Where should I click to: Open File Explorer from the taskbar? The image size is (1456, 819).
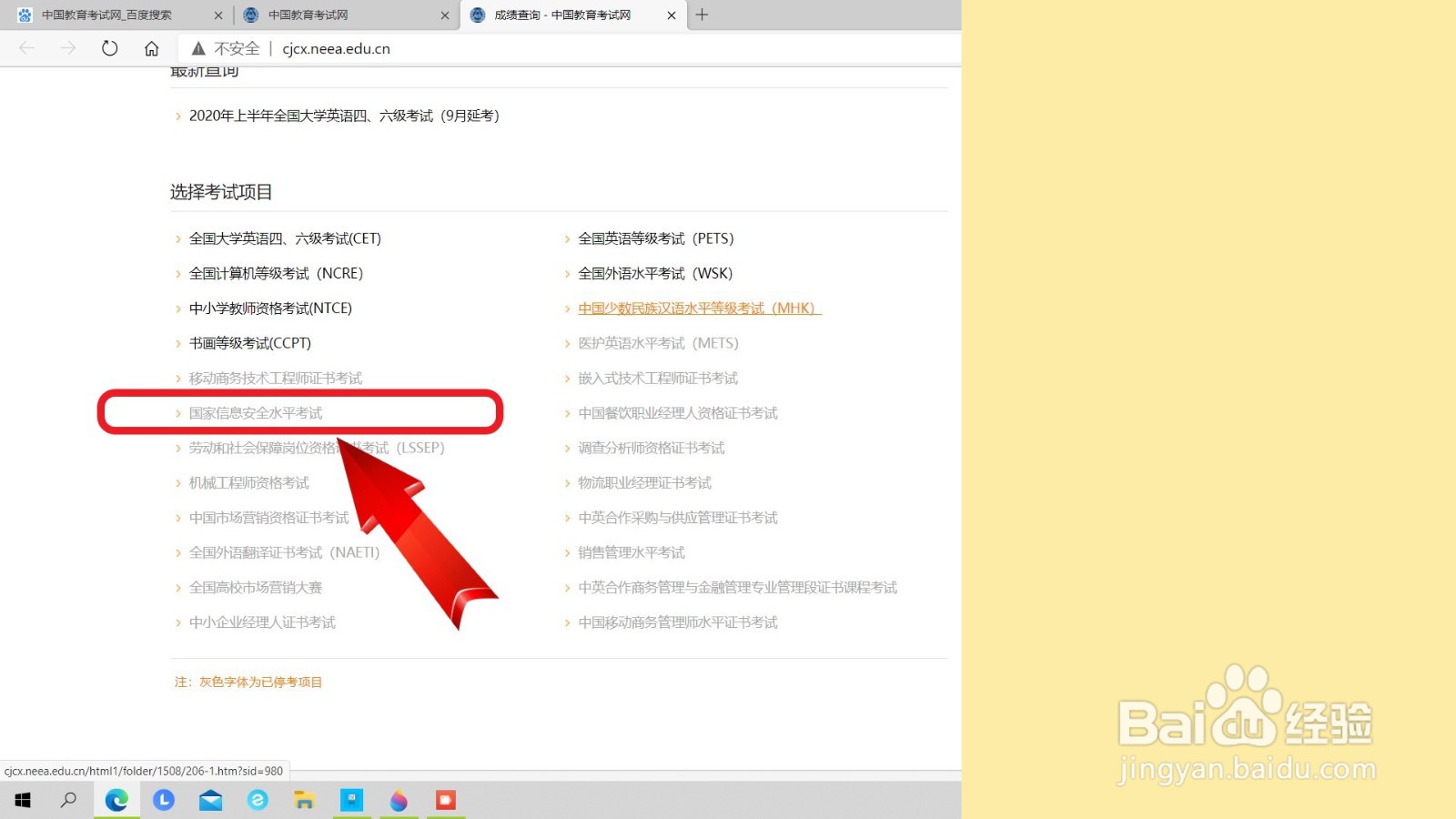click(304, 800)
